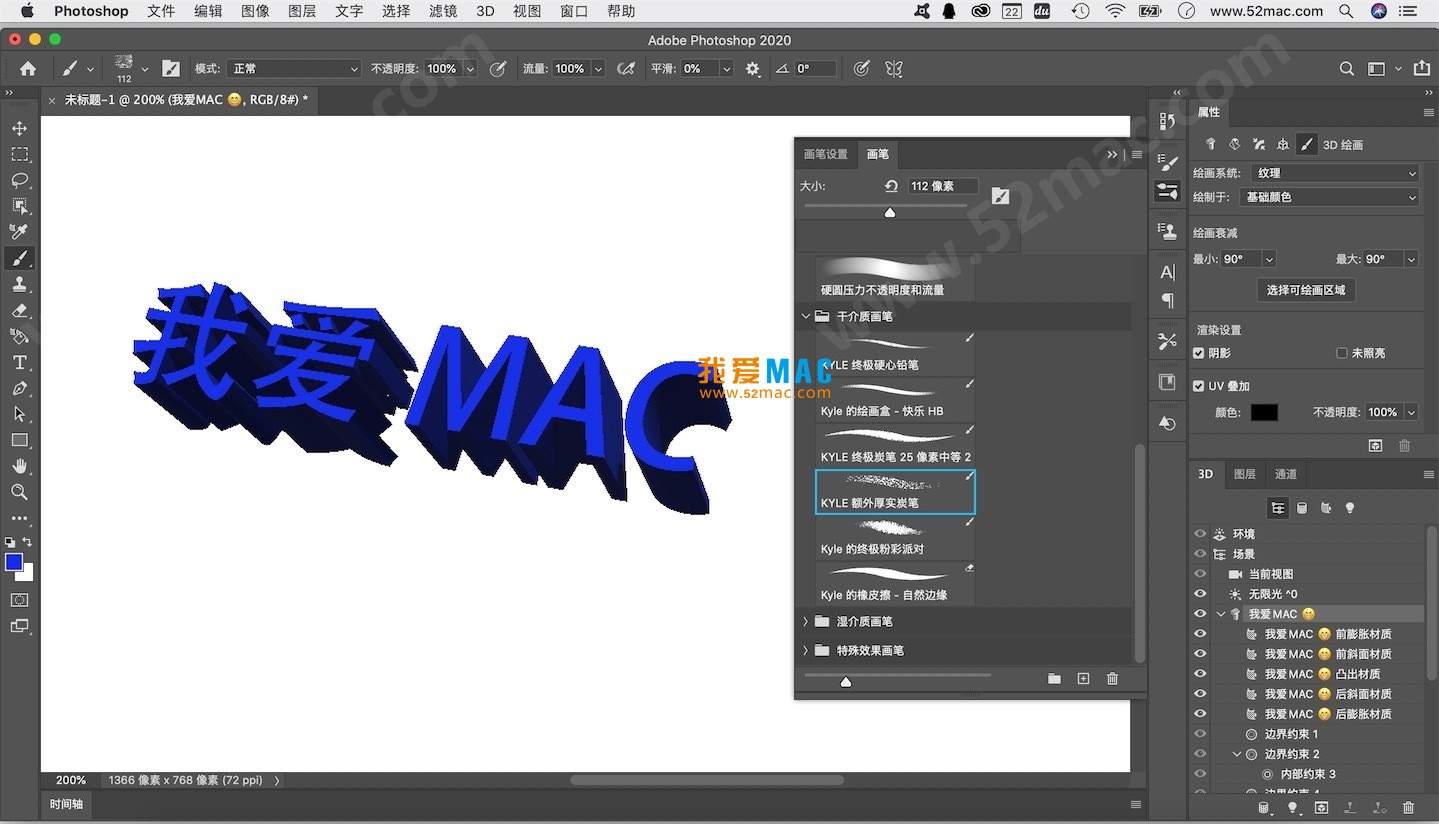
Task: Select the Eraser tool
Action: tap(19, 310)
